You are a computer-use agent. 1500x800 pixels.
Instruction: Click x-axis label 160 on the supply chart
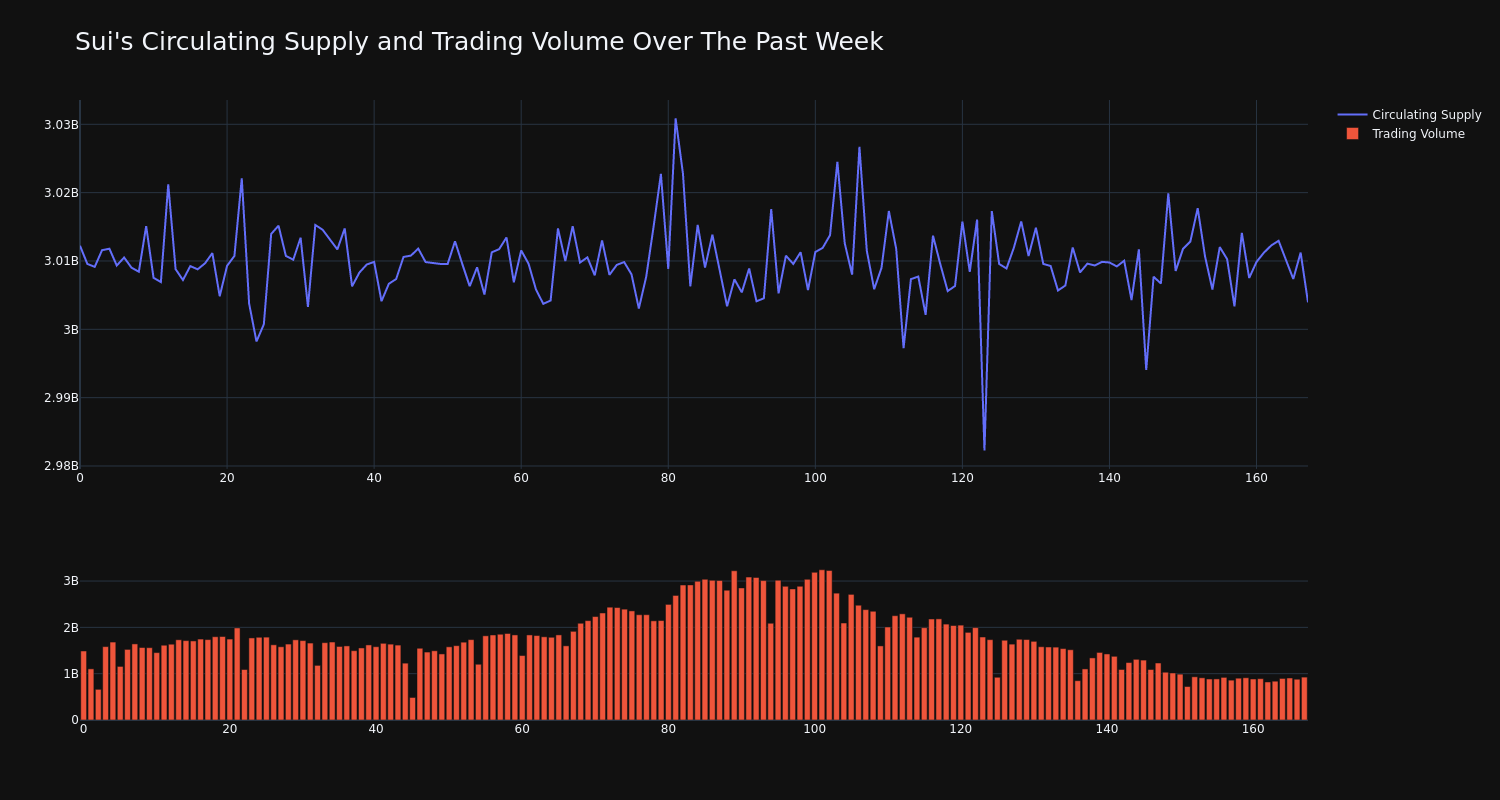[x=1256, y=479]
